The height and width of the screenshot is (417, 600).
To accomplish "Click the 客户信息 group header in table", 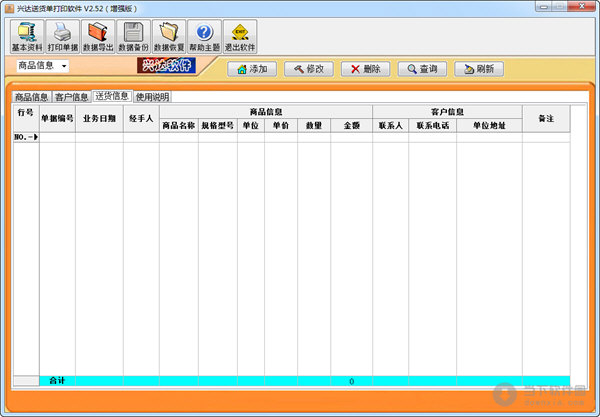I will click(447, 112).
